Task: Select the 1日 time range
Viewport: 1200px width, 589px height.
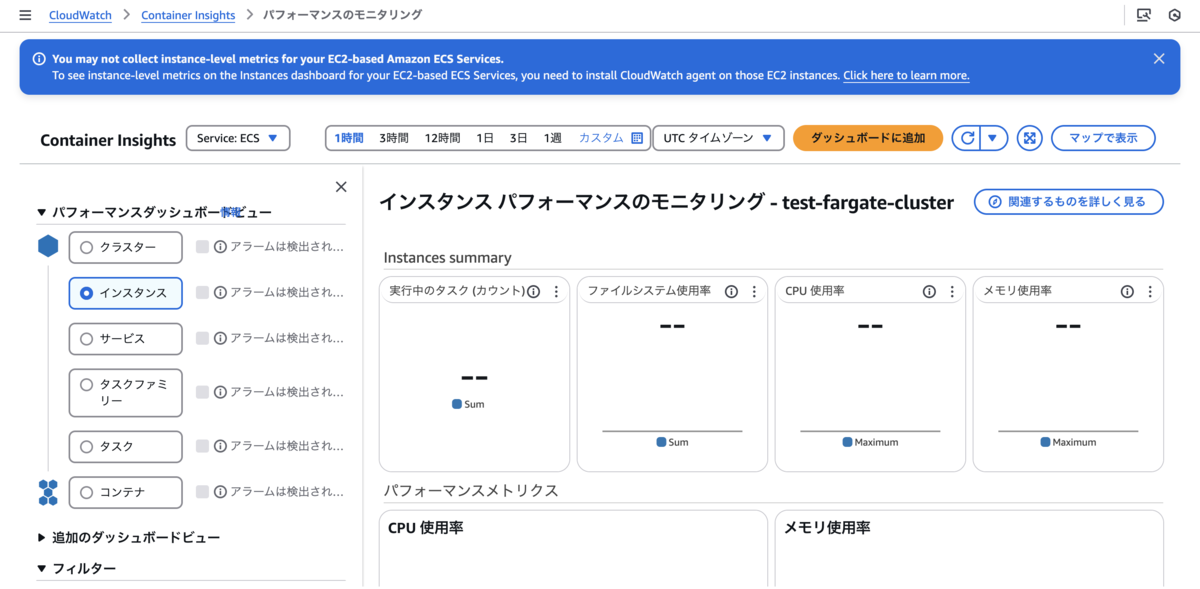Action: coord(485,138)
